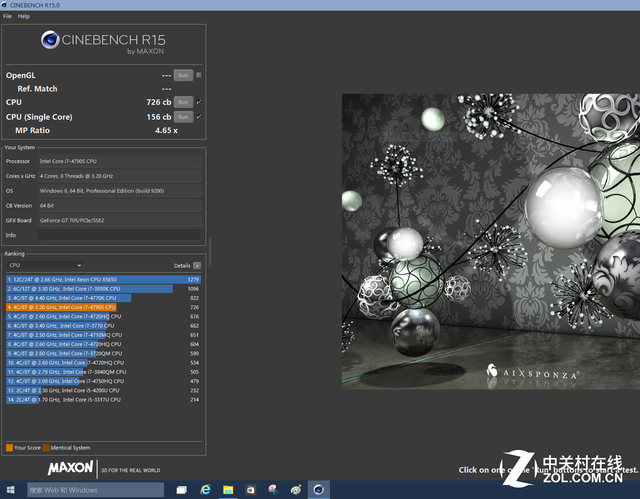Toggle the CPU test checkbox
The width and height of the screenshot is (640, 499).
click(199, 102)
